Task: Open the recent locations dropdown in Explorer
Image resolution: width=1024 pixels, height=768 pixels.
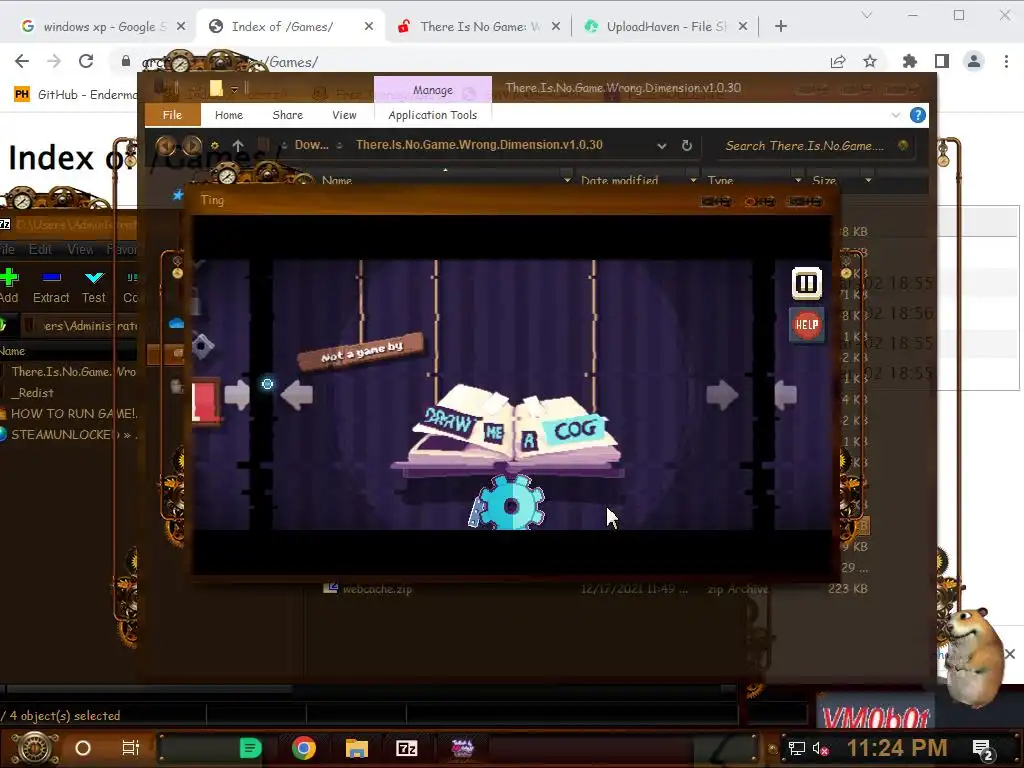Action: [215, 146]
